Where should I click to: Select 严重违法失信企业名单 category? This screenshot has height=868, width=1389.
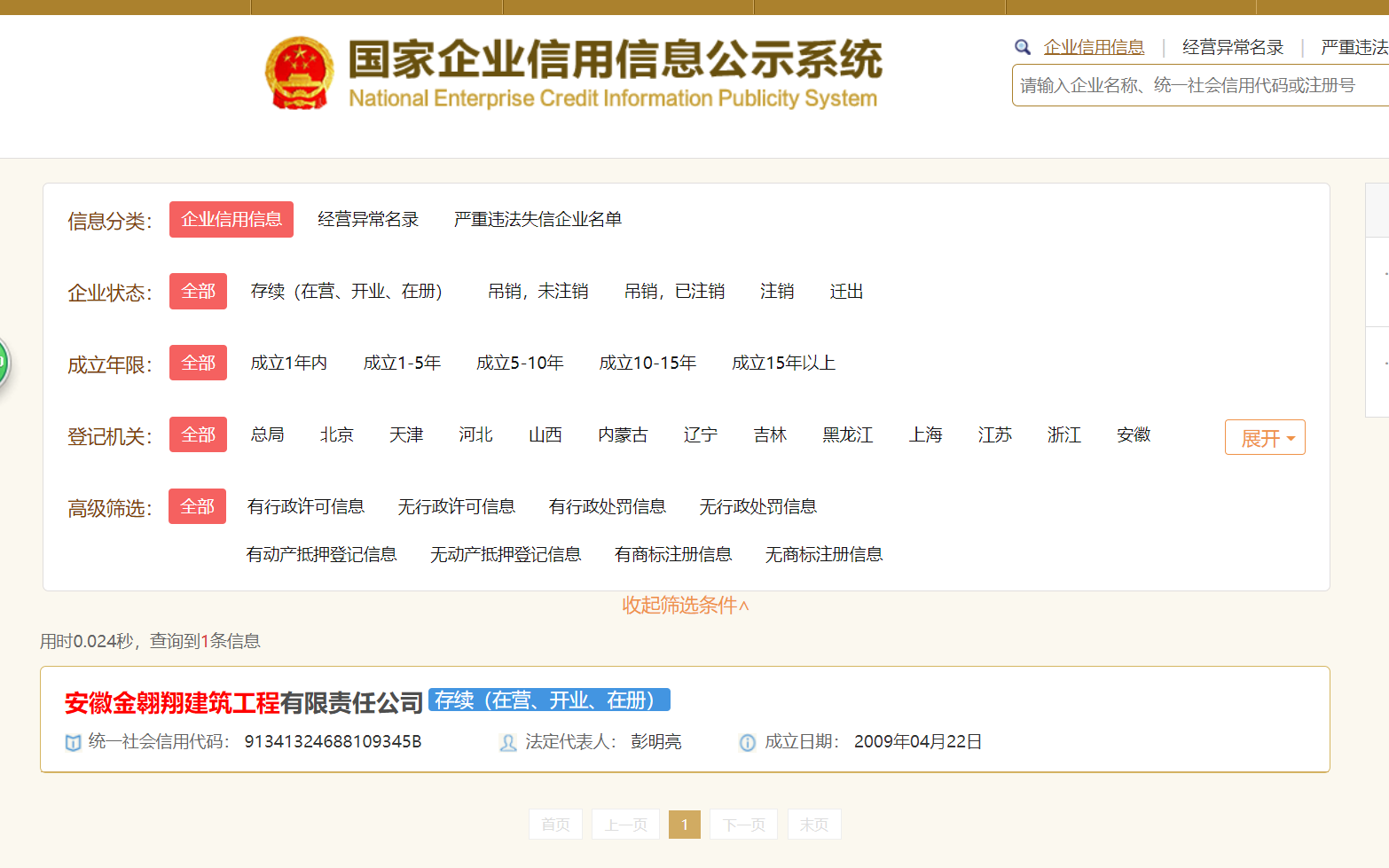click(538, 220)
